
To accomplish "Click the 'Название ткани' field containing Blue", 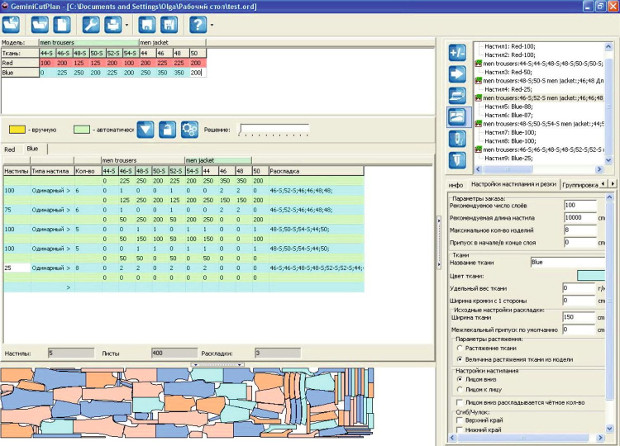I will click(565, 262).
